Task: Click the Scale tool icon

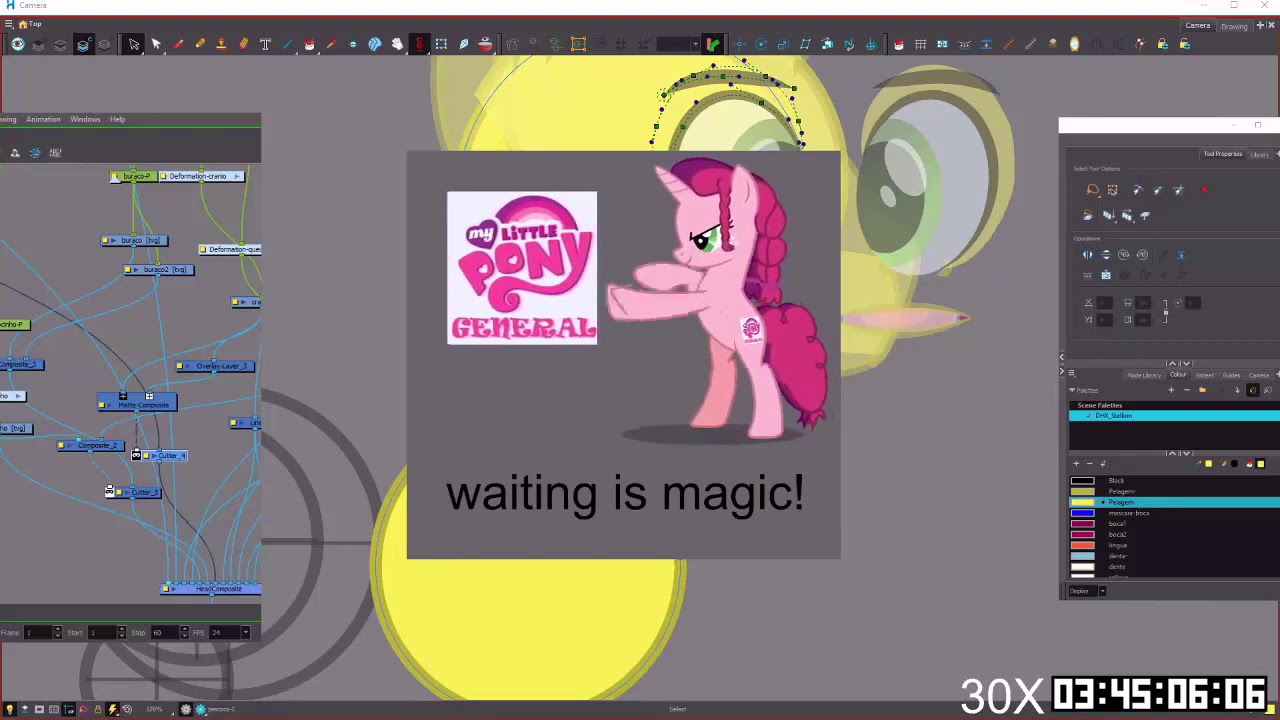Action: pyautogui.click(x=783, y=44)
